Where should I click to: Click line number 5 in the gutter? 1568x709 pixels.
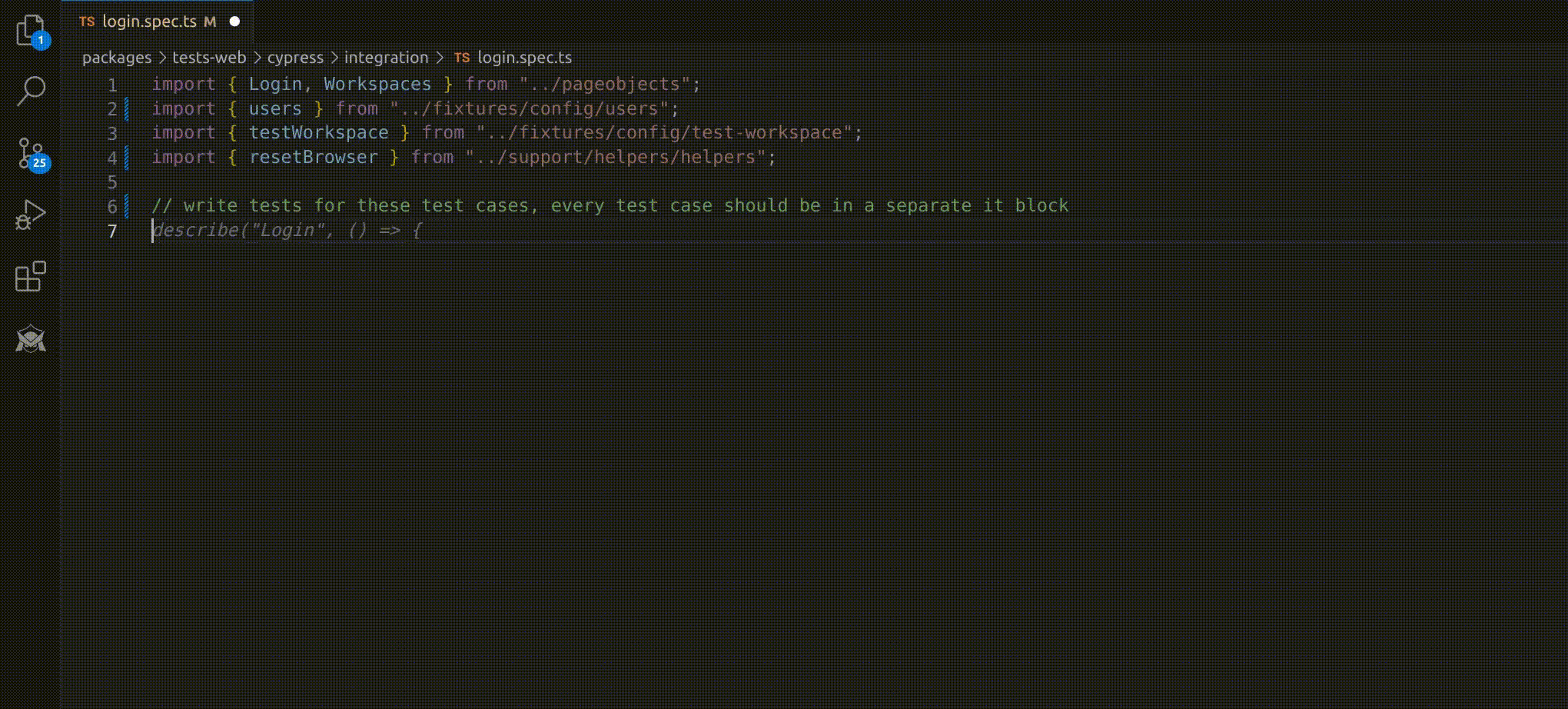pos(112,182)
